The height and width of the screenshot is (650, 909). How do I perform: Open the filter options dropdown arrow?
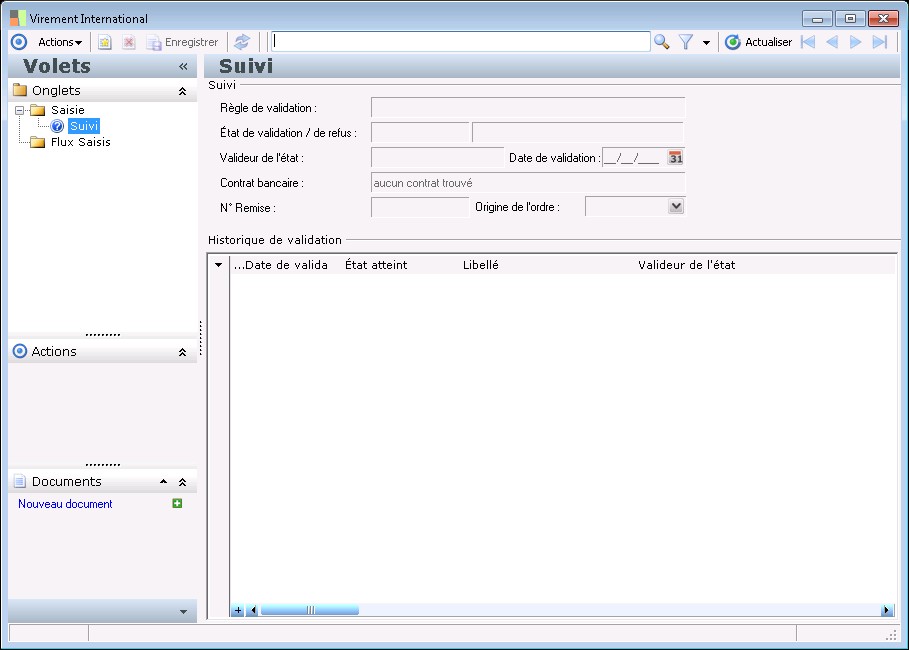[706, 43]
